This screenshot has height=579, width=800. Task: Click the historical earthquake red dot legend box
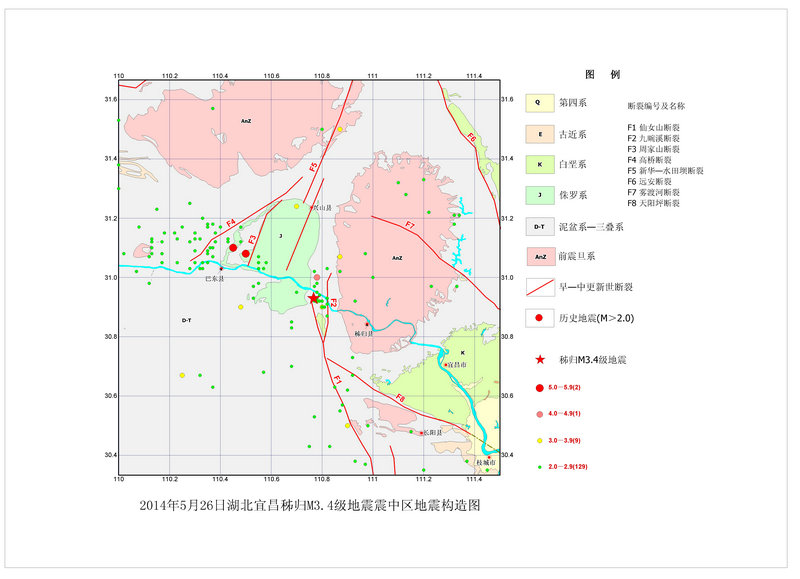(x=540, y=319)
